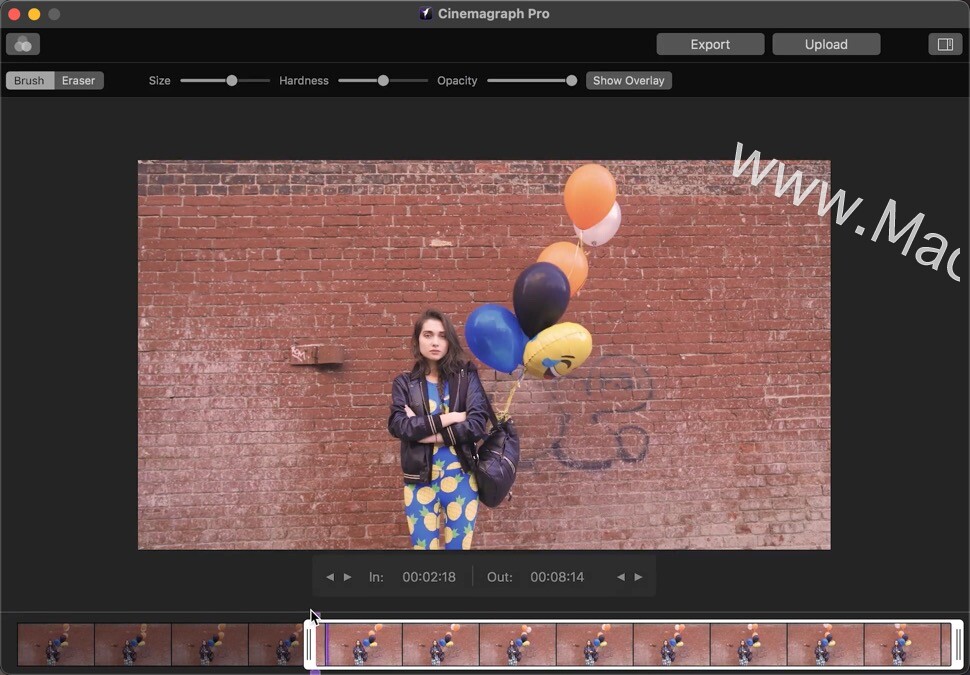Nudge the Out point back one frame
The image size is (970, 675).
point(622,576)
